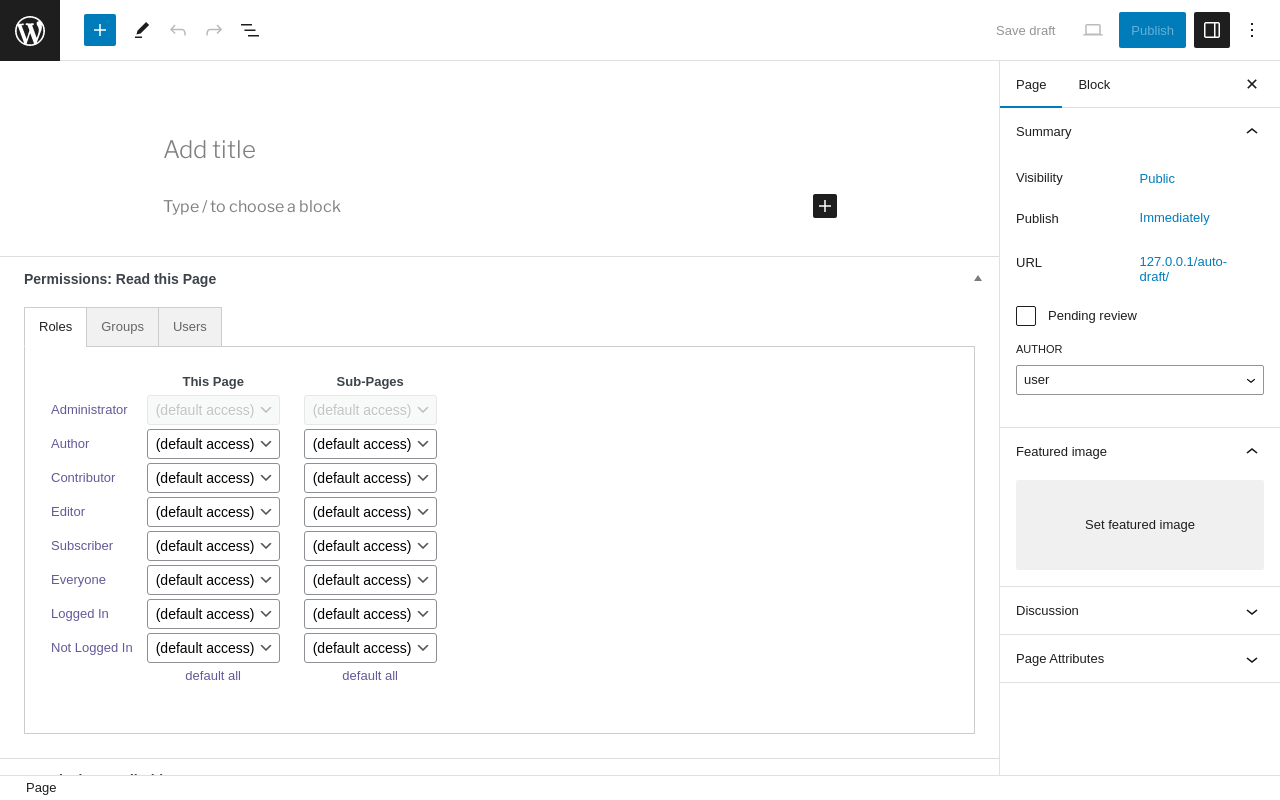Click the Preview laptop icon
Screen dimensions: 1280x800
coord(1093,30)
